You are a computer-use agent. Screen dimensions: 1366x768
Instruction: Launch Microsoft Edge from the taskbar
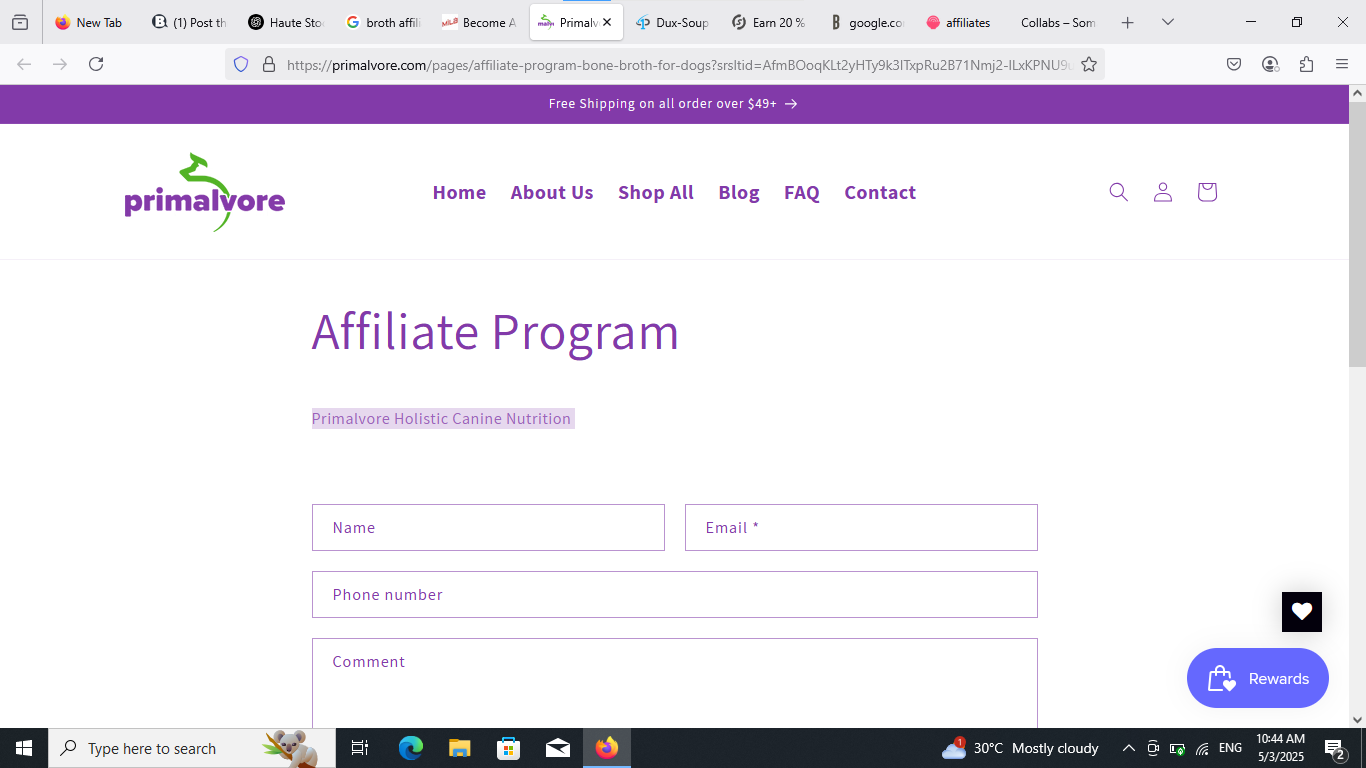[x=410, y=748]
